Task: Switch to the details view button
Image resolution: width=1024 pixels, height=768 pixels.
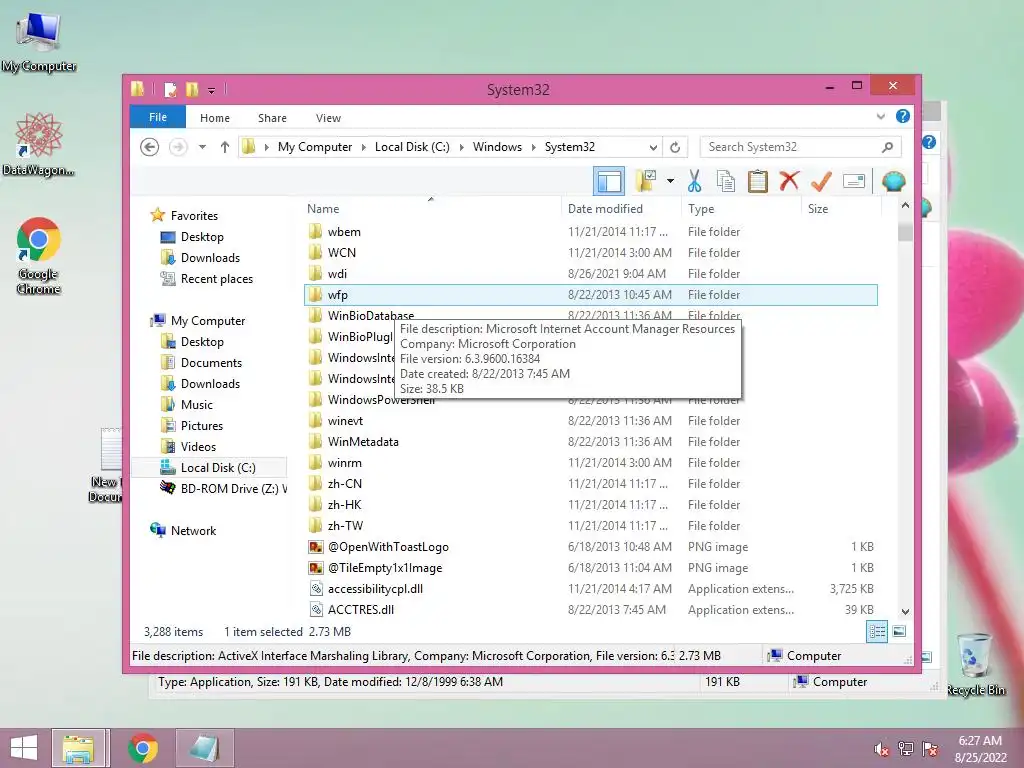Action: [x=876, y=631]
